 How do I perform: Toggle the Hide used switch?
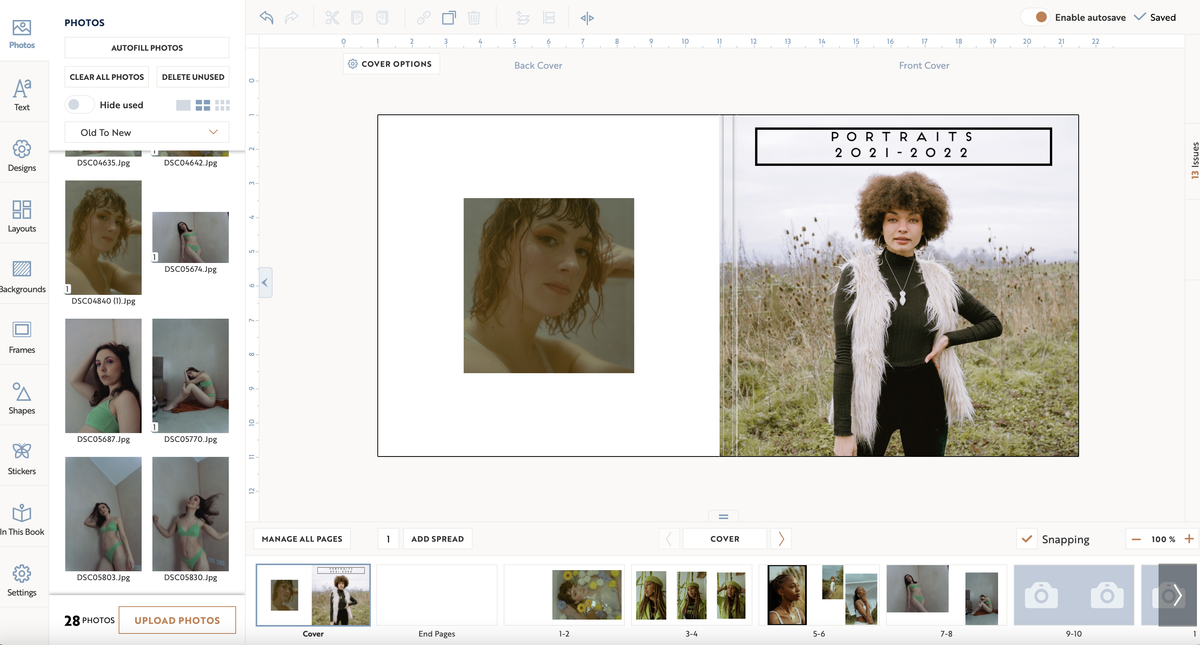pyautogui.click(x=79, y=104)
